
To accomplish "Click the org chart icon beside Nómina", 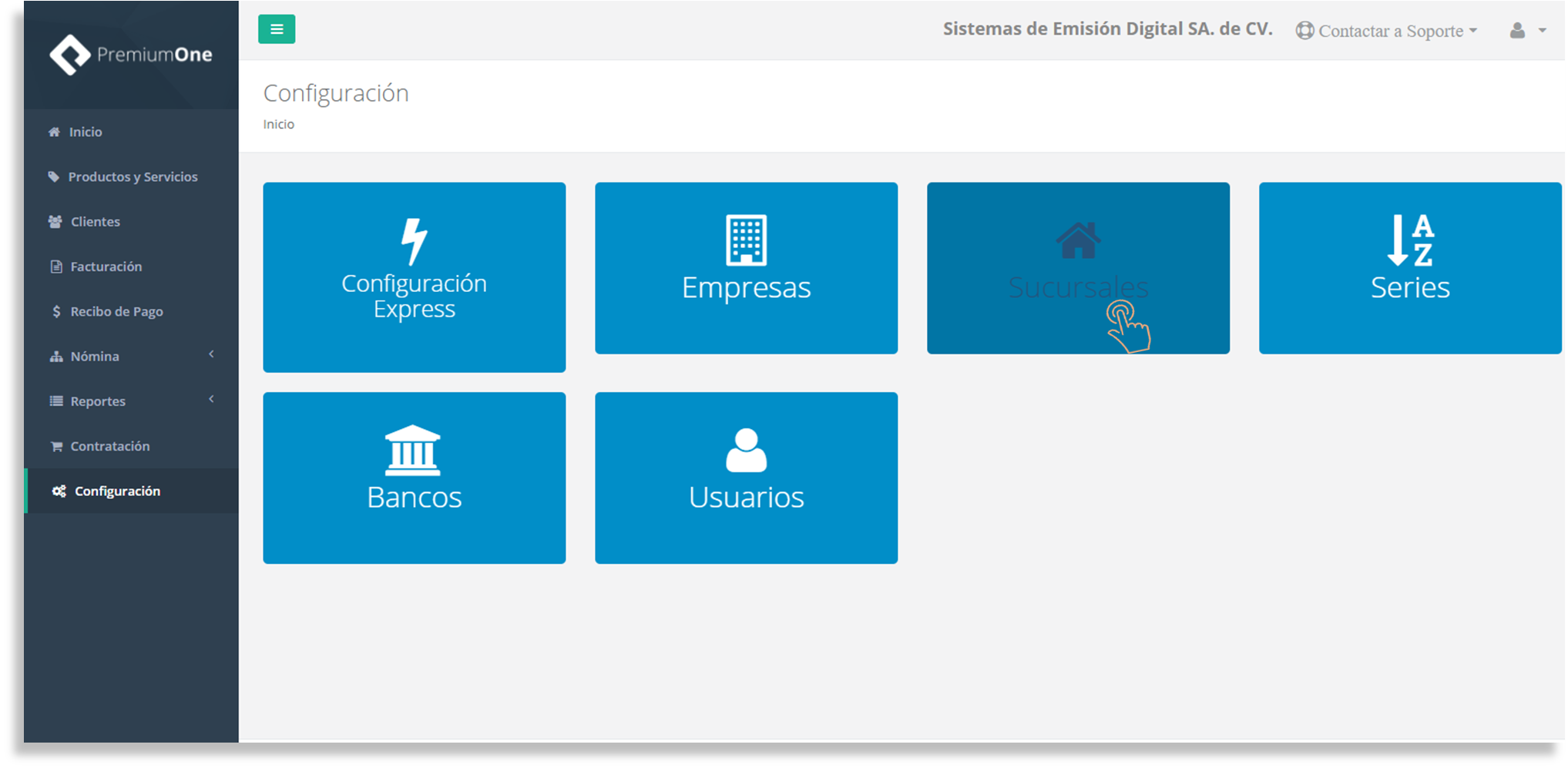I will coord(56,357).
